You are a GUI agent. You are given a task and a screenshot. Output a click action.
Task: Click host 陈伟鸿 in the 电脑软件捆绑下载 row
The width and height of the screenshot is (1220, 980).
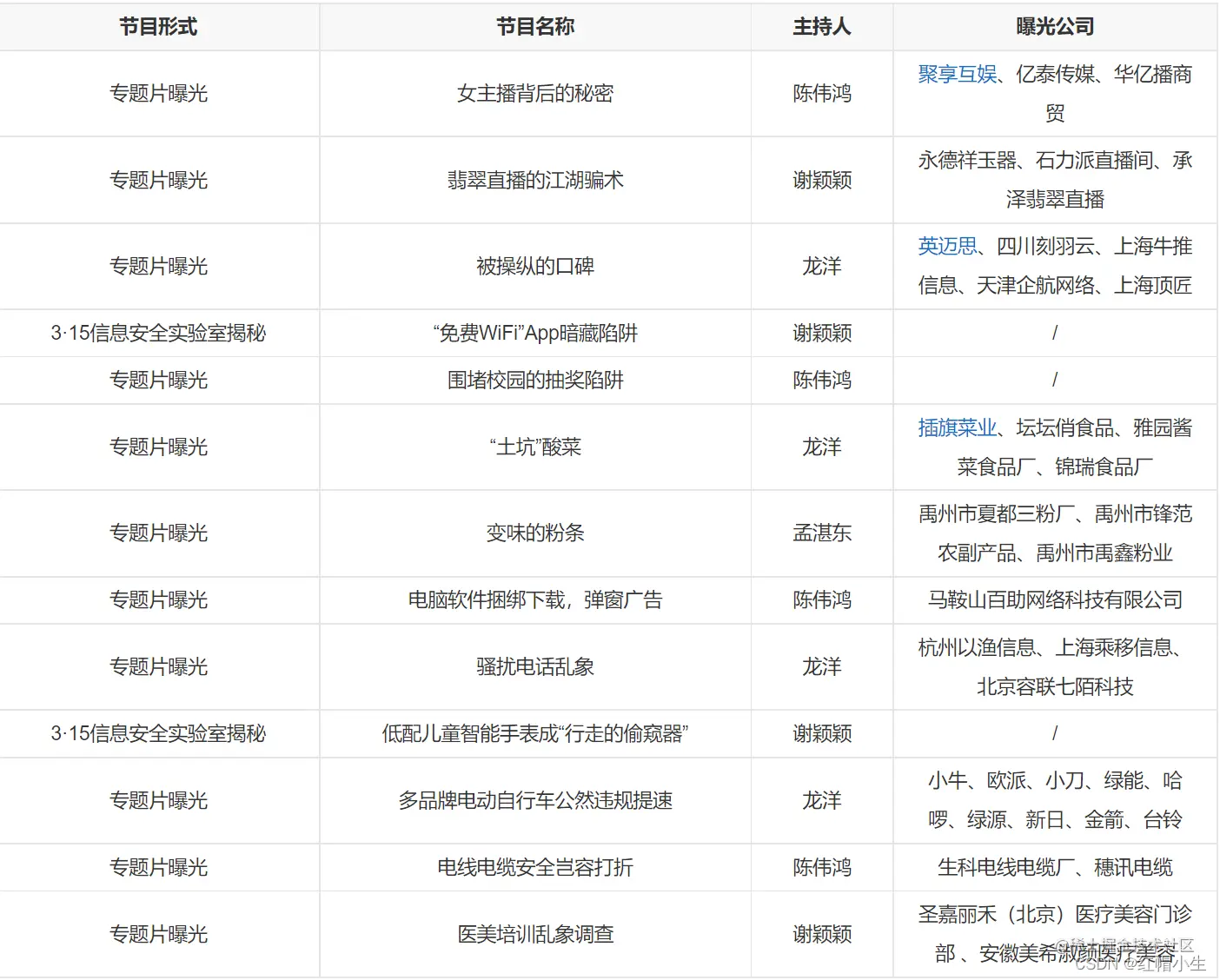pyautogui.click(x=822, y=600)
